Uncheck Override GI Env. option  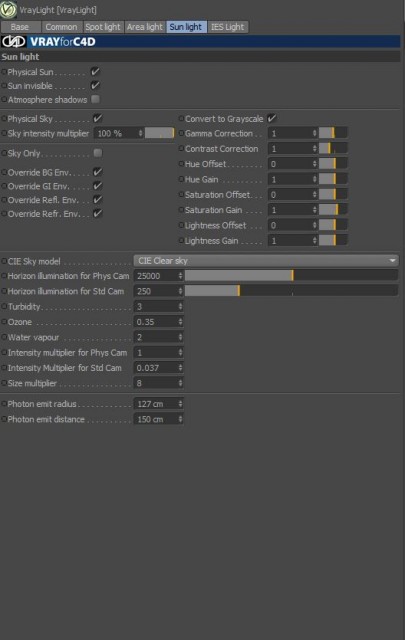tap(97, 186)
